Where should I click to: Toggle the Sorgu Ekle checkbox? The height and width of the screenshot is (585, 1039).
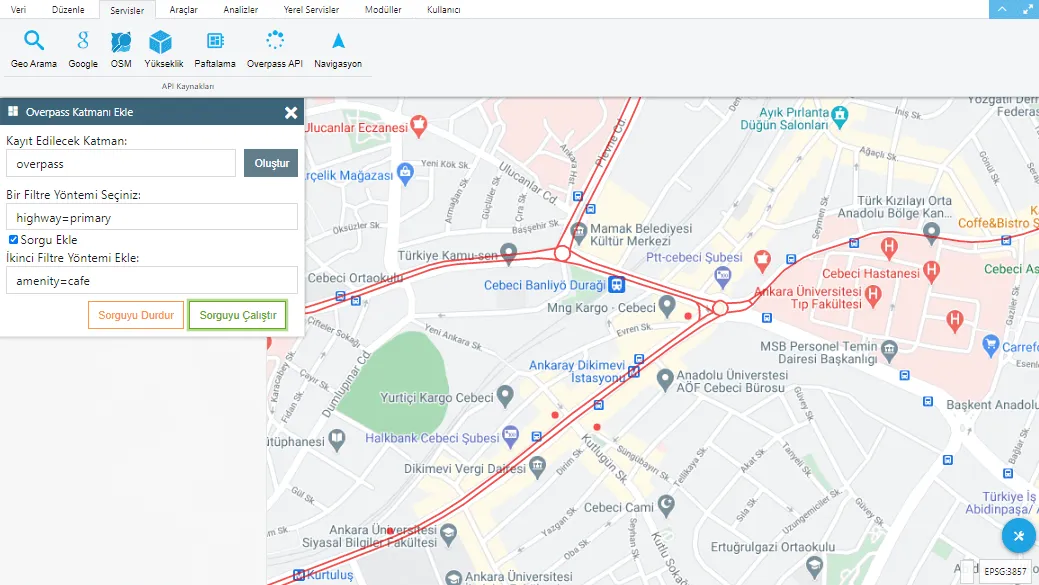coord(13,239)
